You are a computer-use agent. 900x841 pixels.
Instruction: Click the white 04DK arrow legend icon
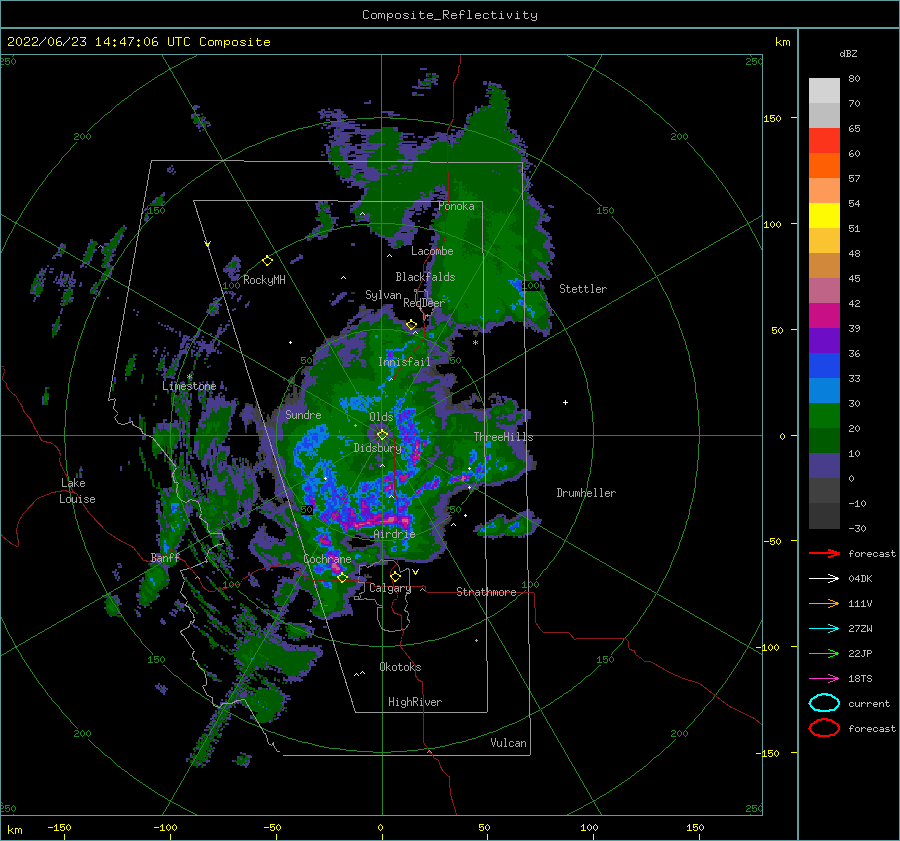tap(824, 579)
